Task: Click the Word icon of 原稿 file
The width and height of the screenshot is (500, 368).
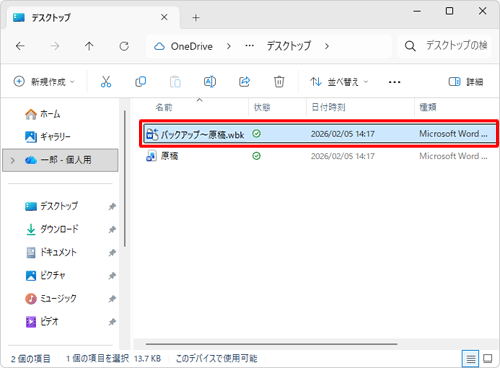Action: click(x=152, y=156)
